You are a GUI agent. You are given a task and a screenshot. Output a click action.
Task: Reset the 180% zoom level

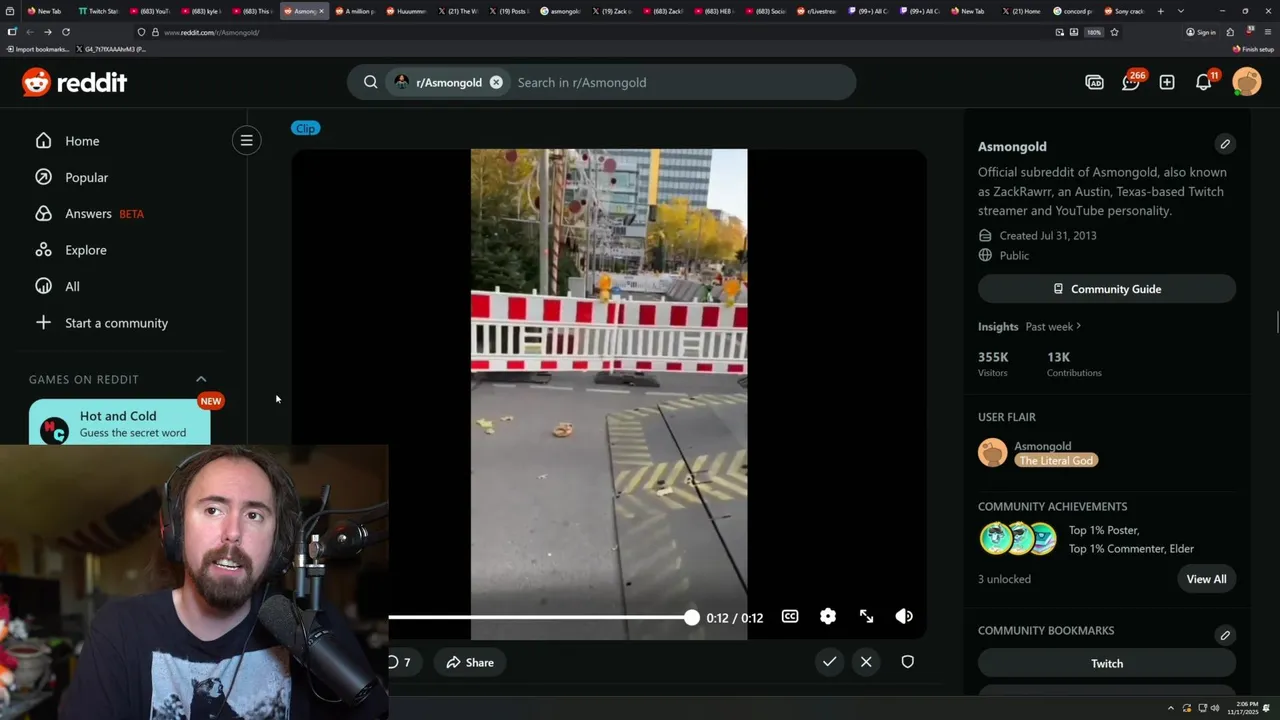point(1094,32)
